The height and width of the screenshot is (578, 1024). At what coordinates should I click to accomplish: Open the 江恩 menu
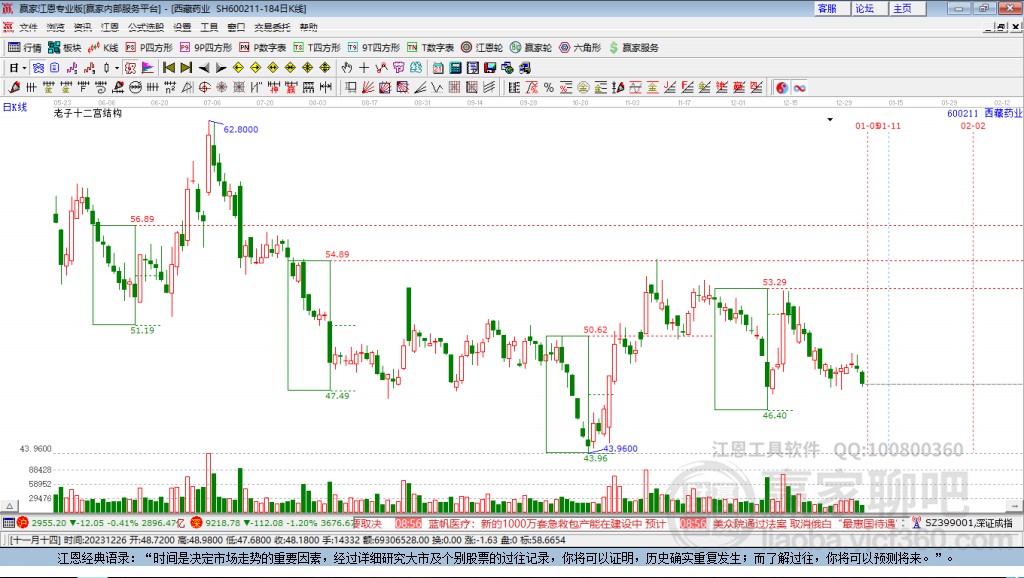pos(110,27)
